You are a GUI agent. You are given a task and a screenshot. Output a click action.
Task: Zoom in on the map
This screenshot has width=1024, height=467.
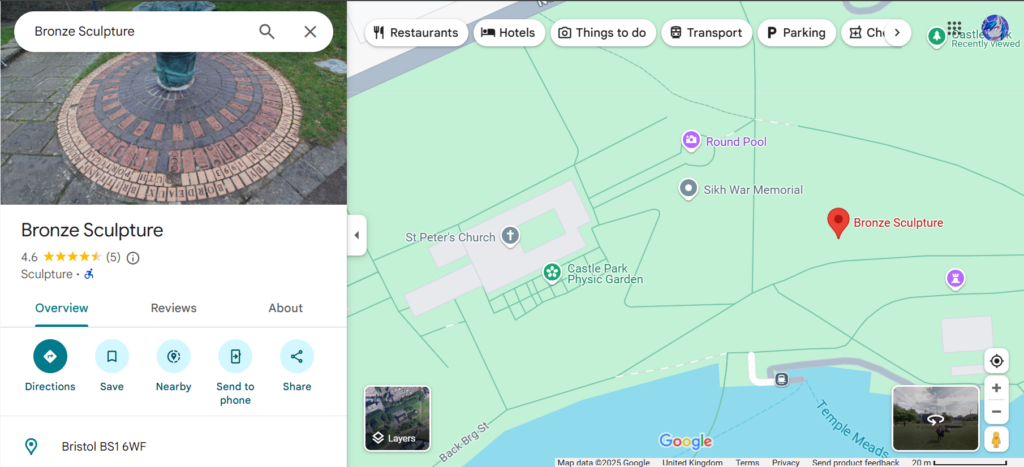click(996, 388)
